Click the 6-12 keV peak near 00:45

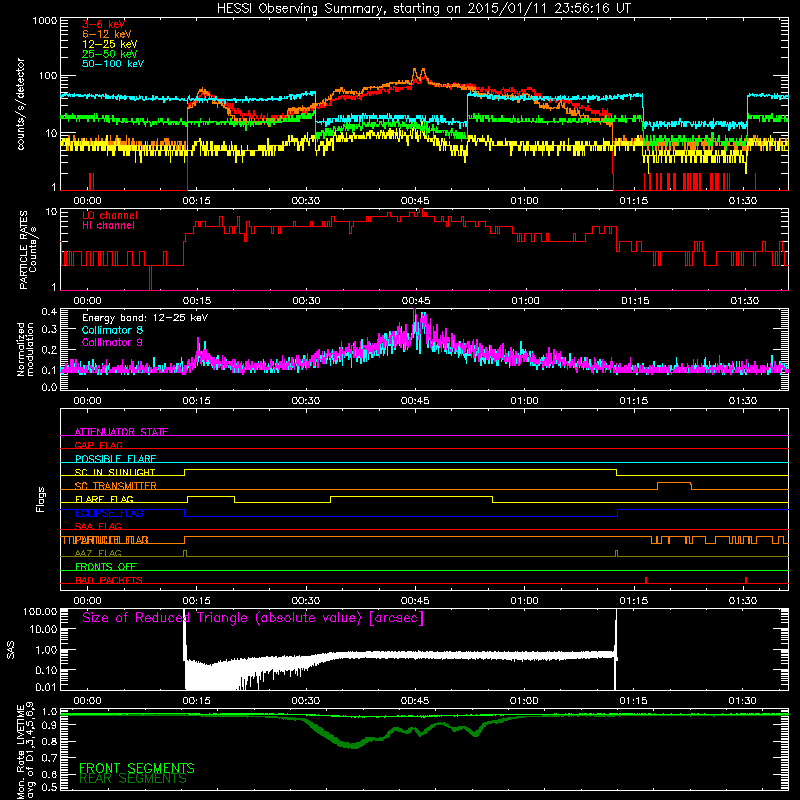tap(418, 74)
